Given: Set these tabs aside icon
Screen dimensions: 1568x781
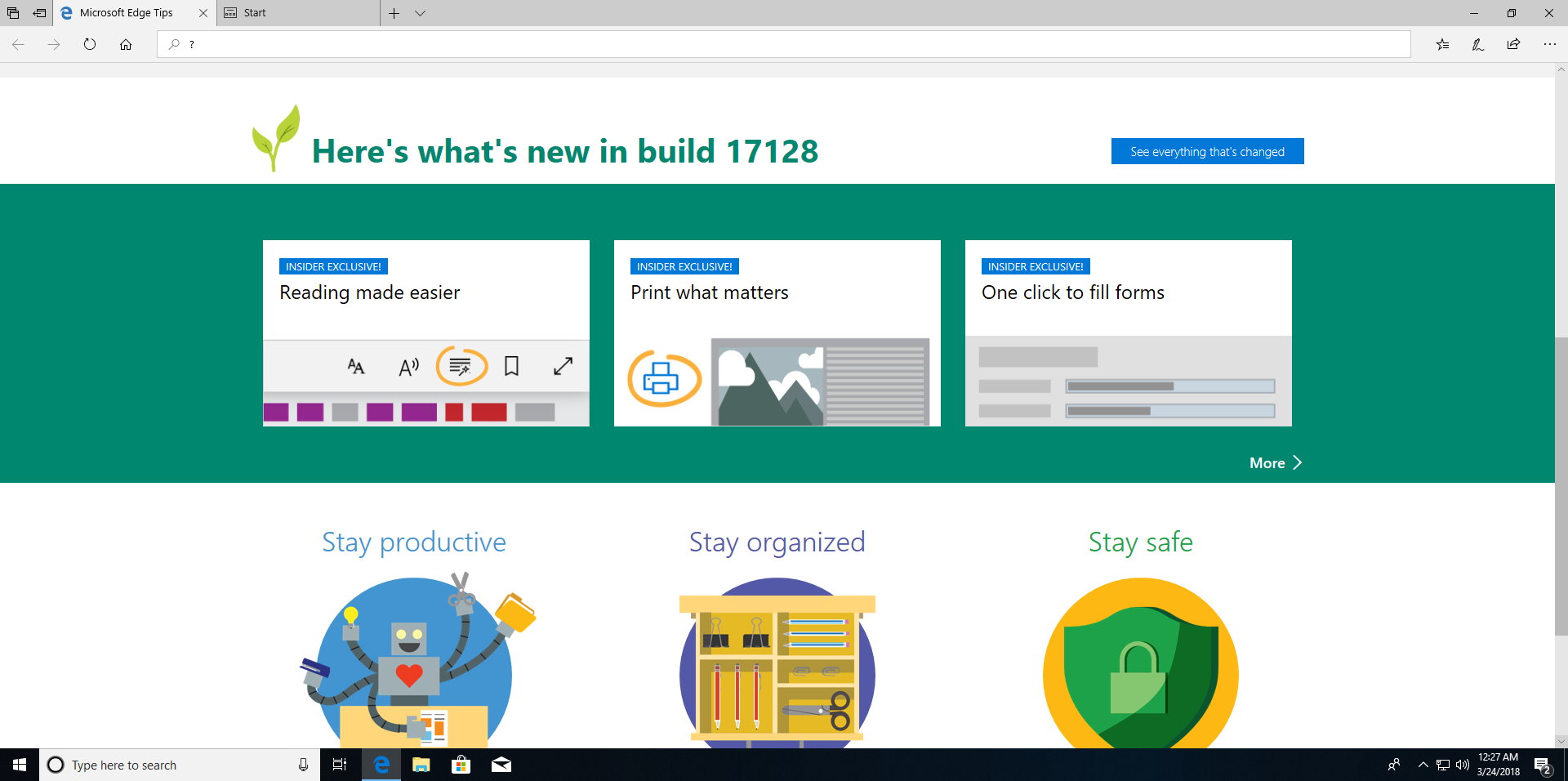Looking at the screenshot, I should point(39,13).
